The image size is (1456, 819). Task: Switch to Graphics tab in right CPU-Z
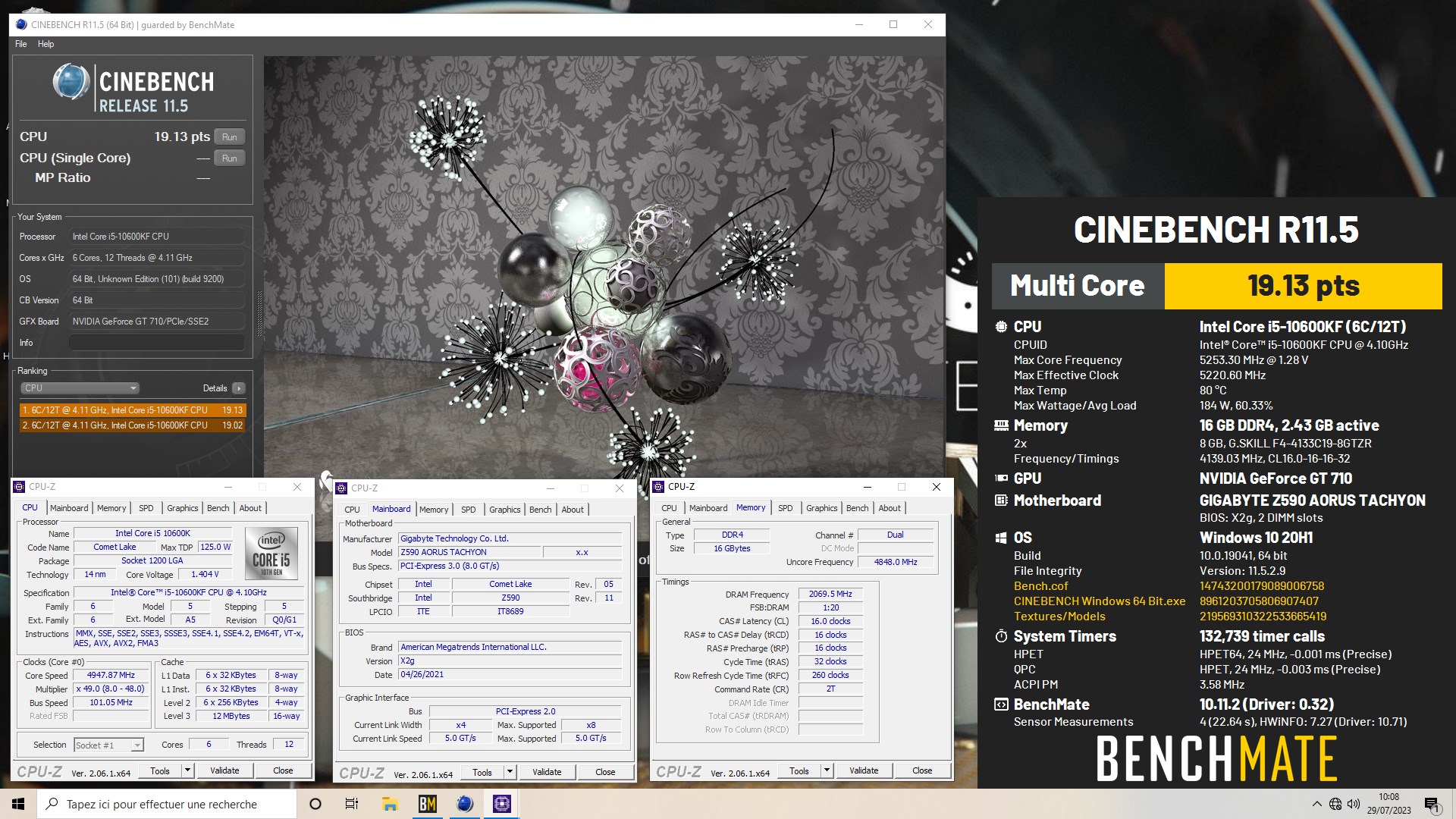pos(822,508)
